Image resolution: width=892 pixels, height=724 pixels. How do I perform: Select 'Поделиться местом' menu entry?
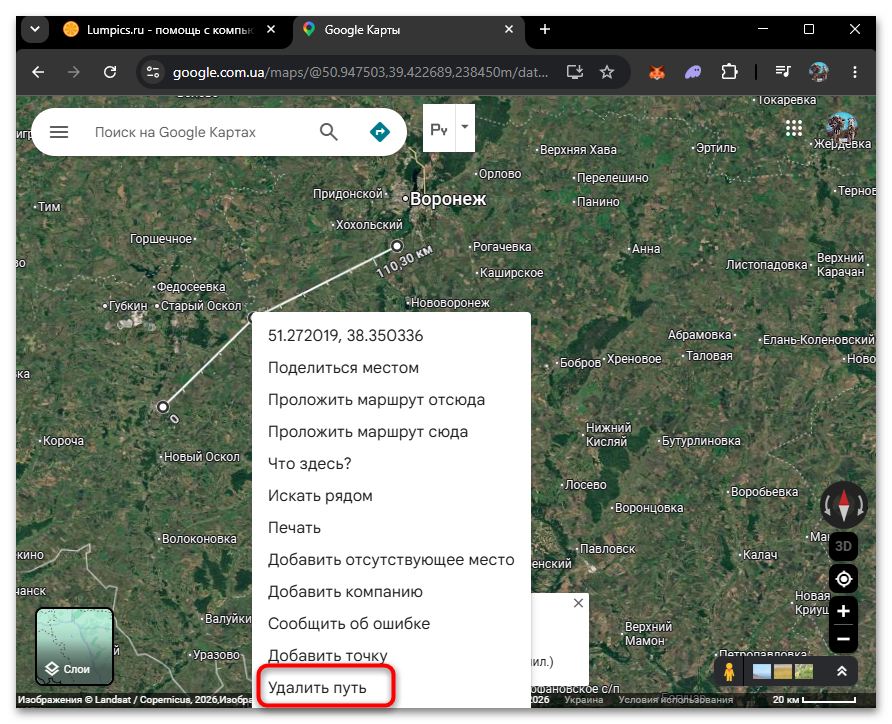click(x=343, y=368)
